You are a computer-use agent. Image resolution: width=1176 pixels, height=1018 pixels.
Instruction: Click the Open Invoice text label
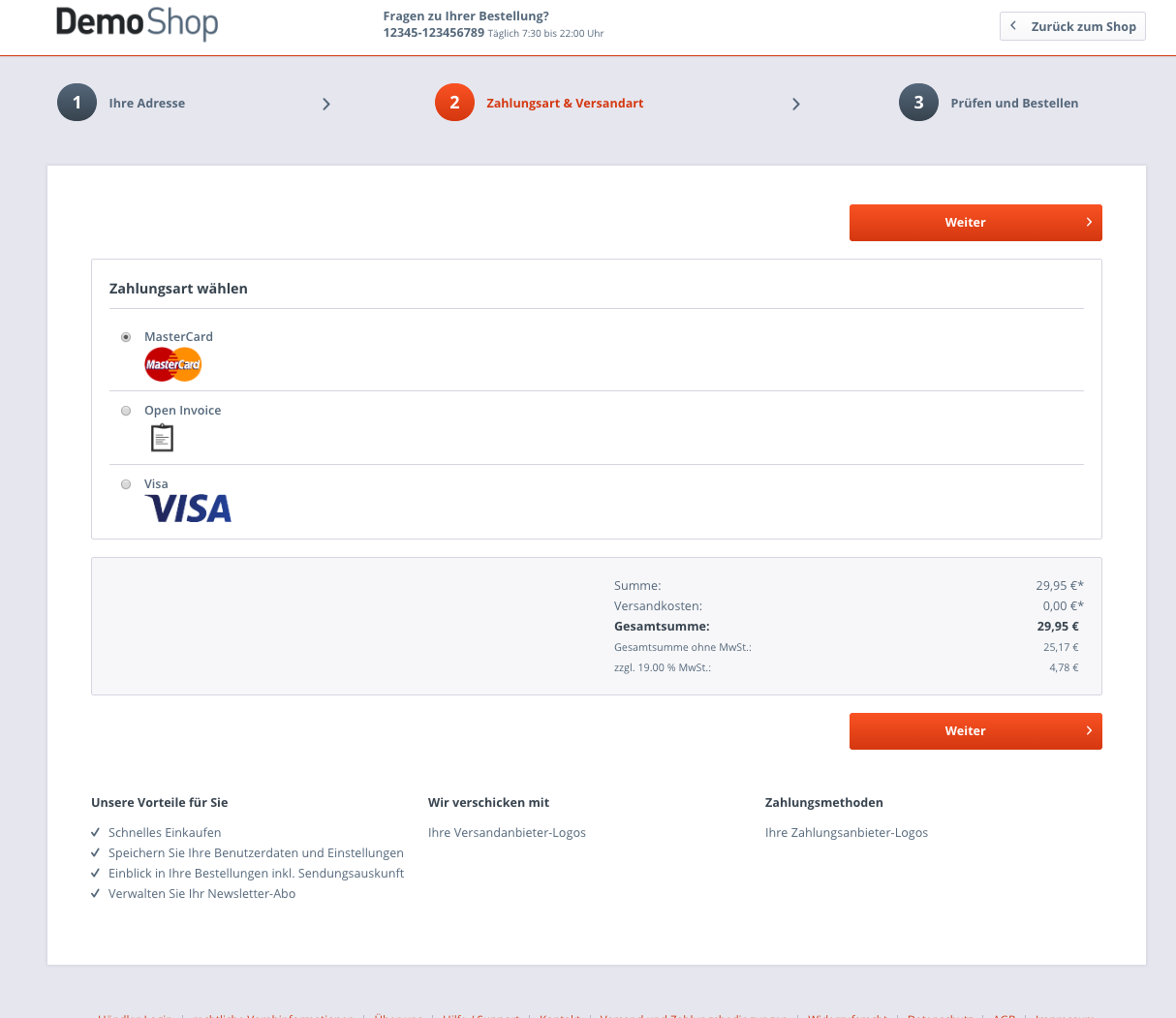click(182, 411)
